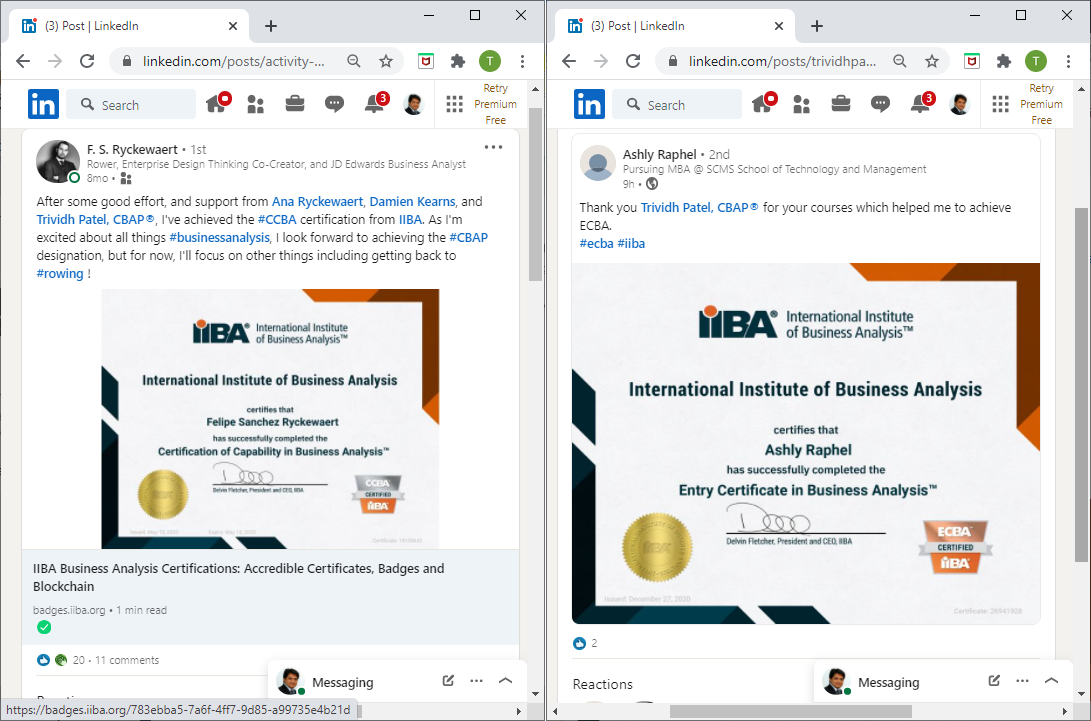Open right Messaging bar three-dot options
Screen dimensions: 1091x721
click(1022, 681)
